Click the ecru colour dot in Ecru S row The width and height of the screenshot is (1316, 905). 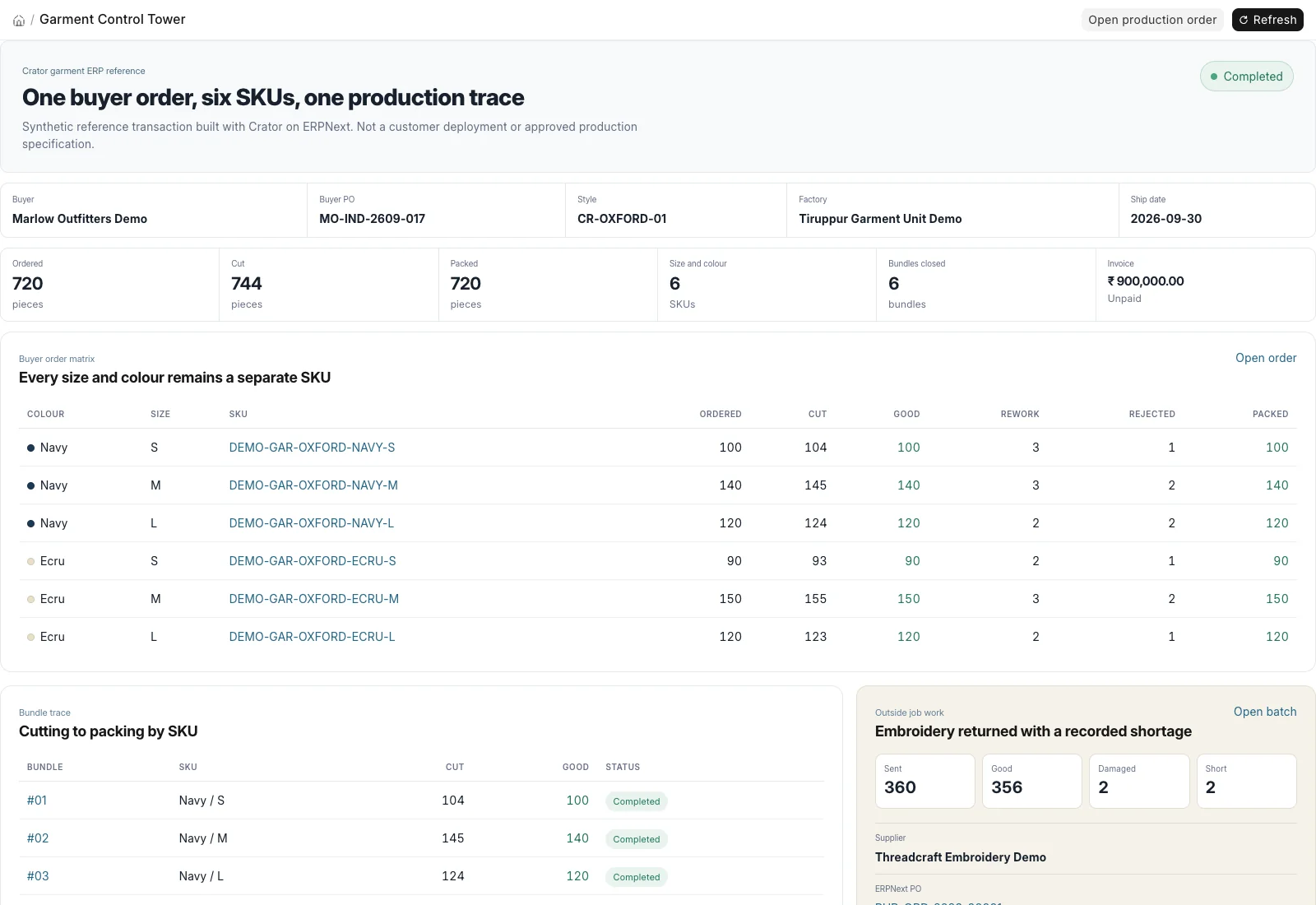pos(31,561)
